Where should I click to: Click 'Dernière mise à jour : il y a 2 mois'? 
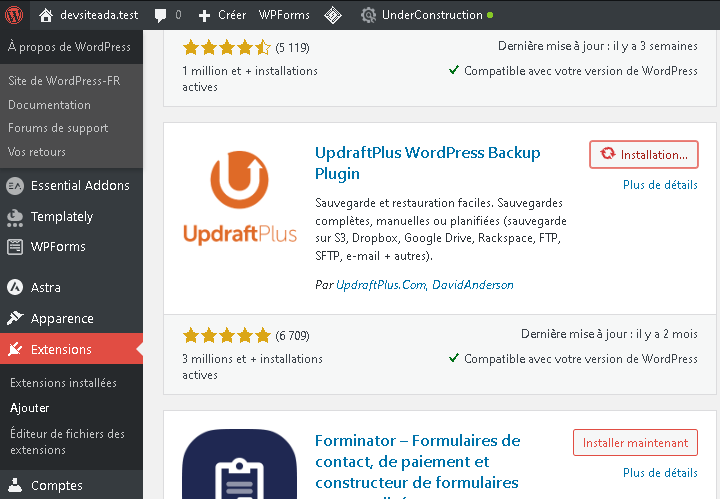(609, 334)
